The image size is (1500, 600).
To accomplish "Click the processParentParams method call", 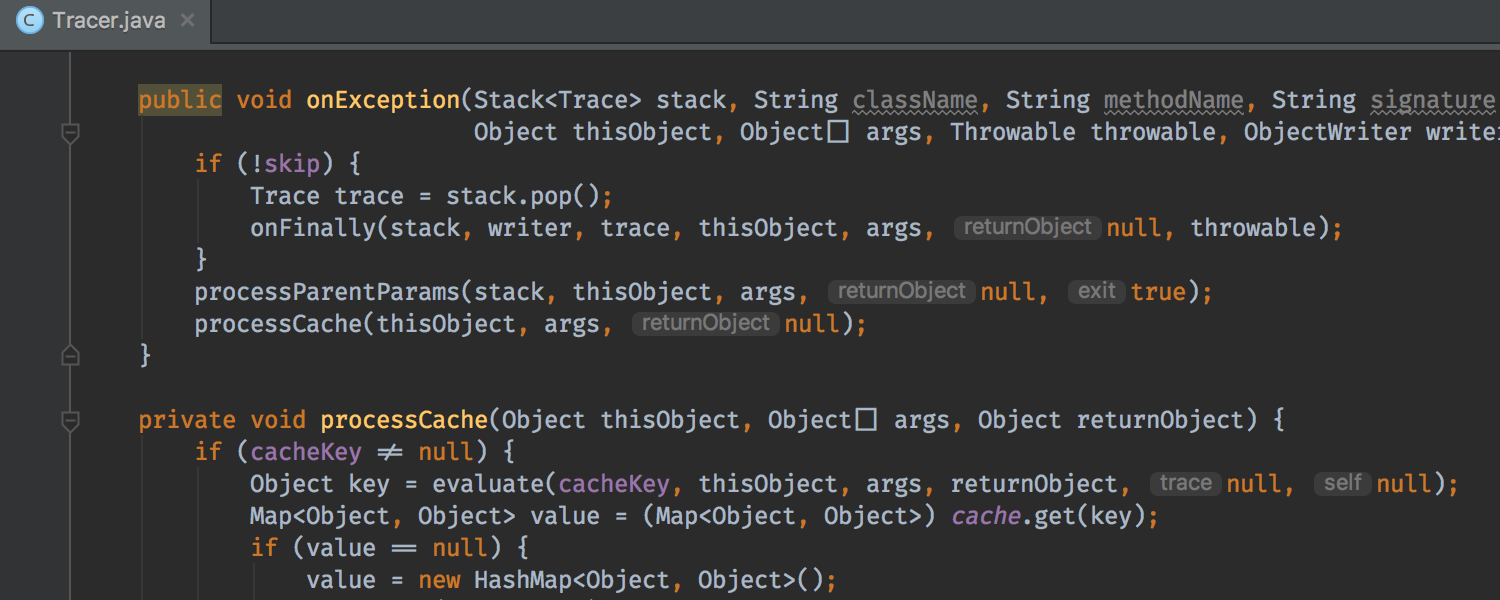I will coord(326,292).
